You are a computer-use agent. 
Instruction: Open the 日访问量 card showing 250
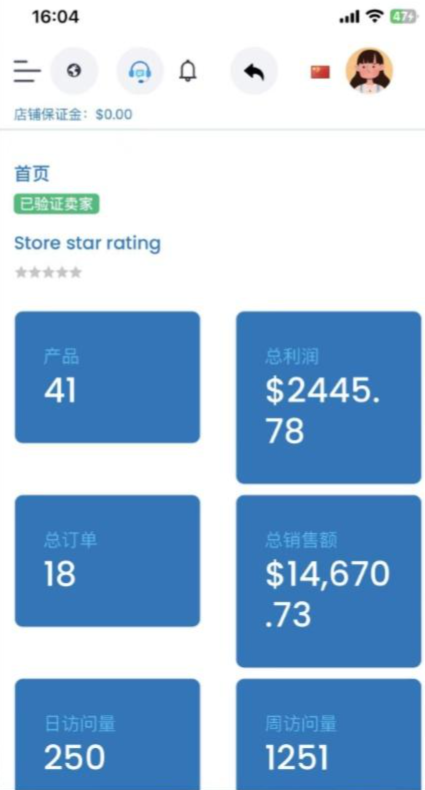(107, 735)
